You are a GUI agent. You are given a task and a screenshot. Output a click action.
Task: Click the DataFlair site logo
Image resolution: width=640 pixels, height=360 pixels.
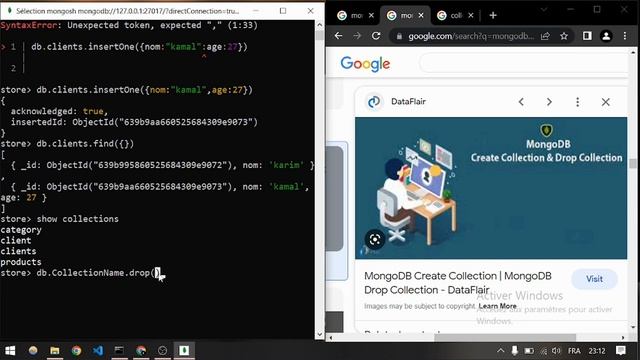point(374,102)
